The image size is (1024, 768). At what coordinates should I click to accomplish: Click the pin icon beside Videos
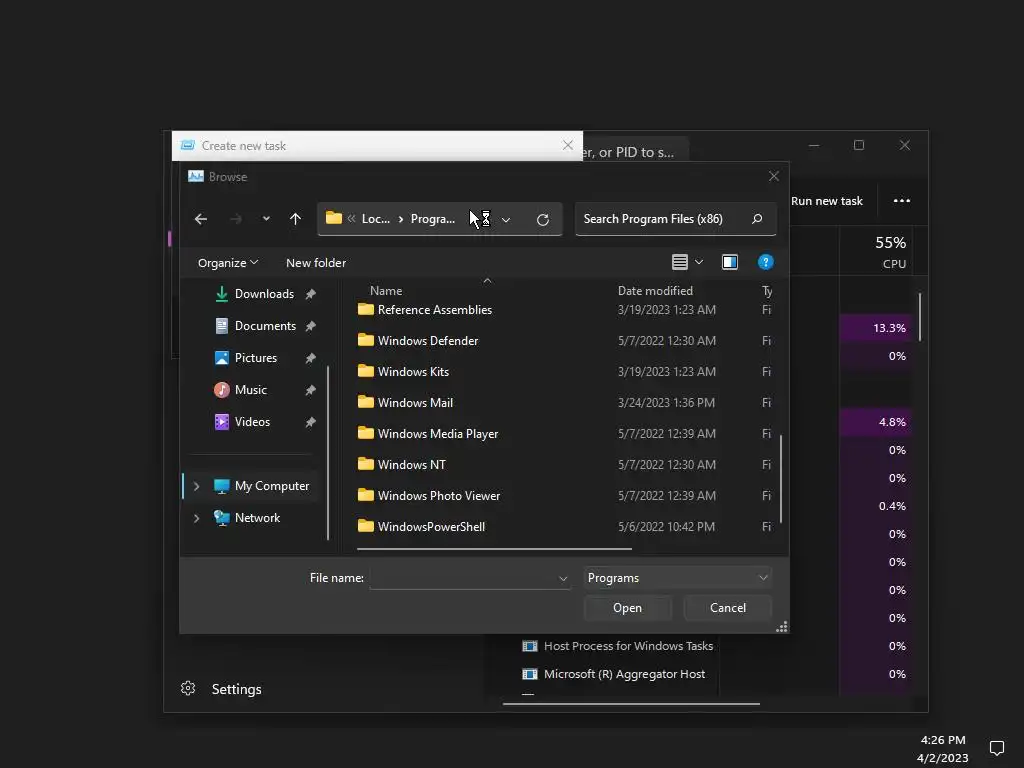click(x=311, y=422)
